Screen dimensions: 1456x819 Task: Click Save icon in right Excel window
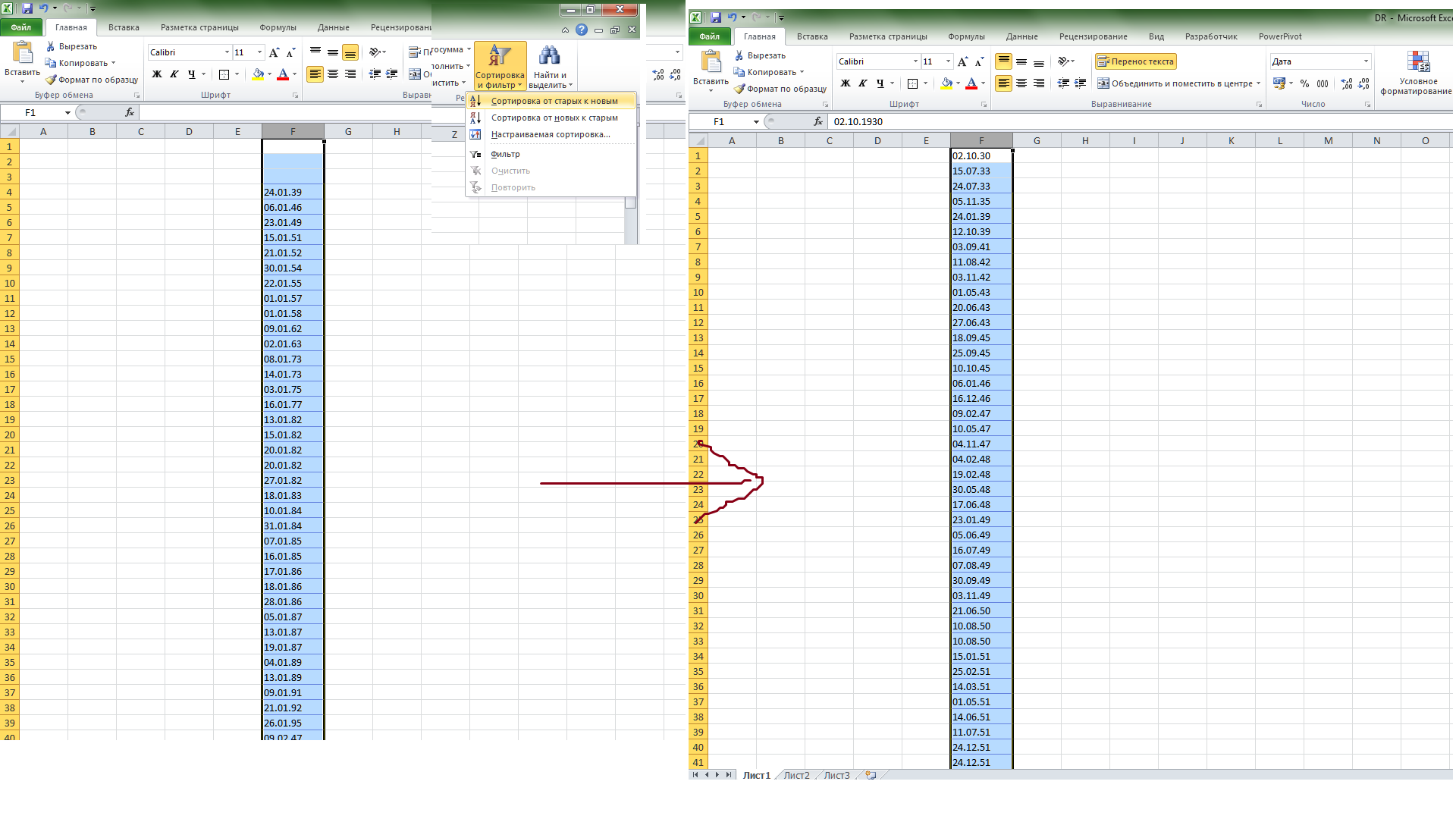[716, 17]
